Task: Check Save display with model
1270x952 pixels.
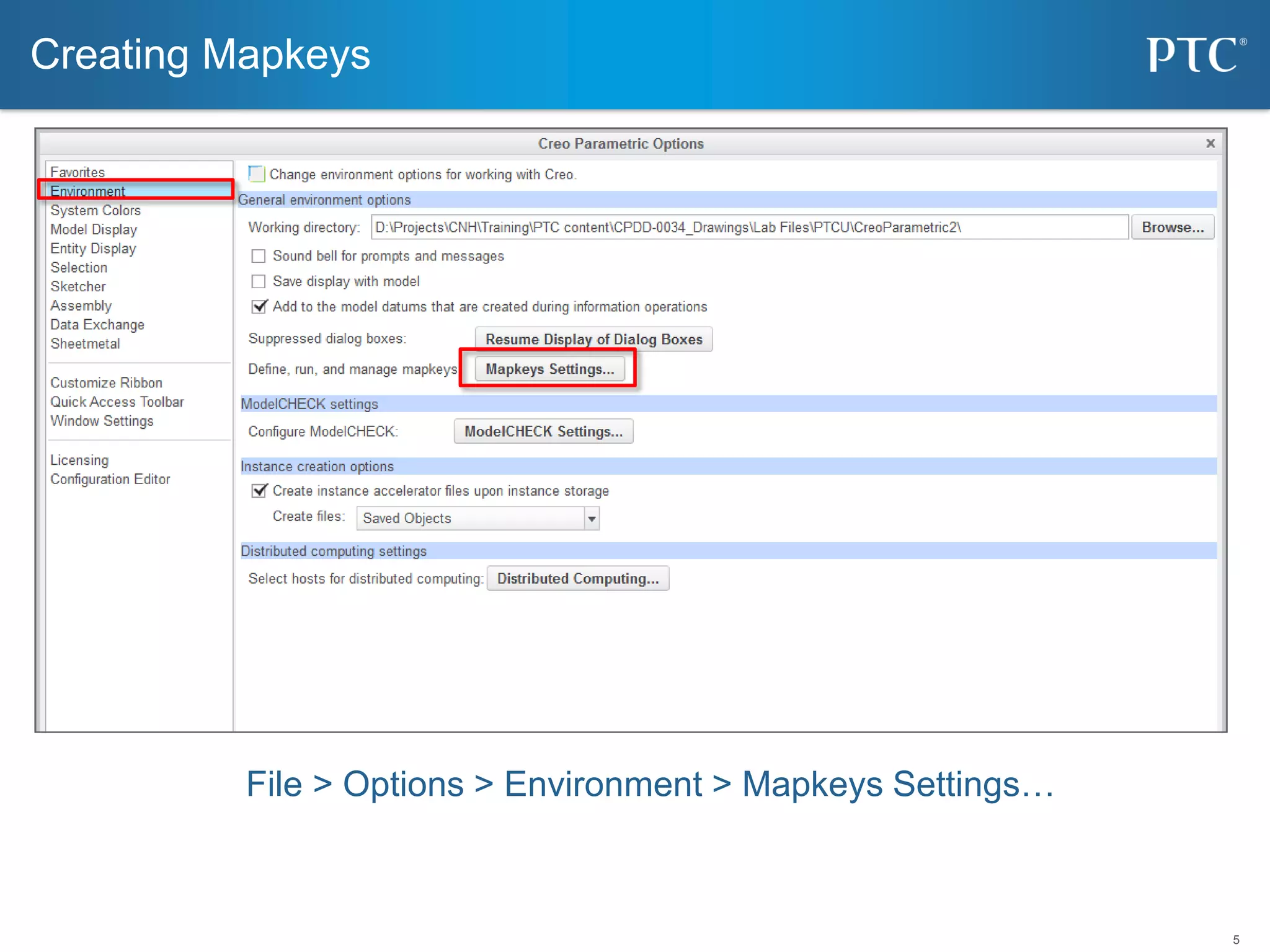Action: tap(259, 281)
